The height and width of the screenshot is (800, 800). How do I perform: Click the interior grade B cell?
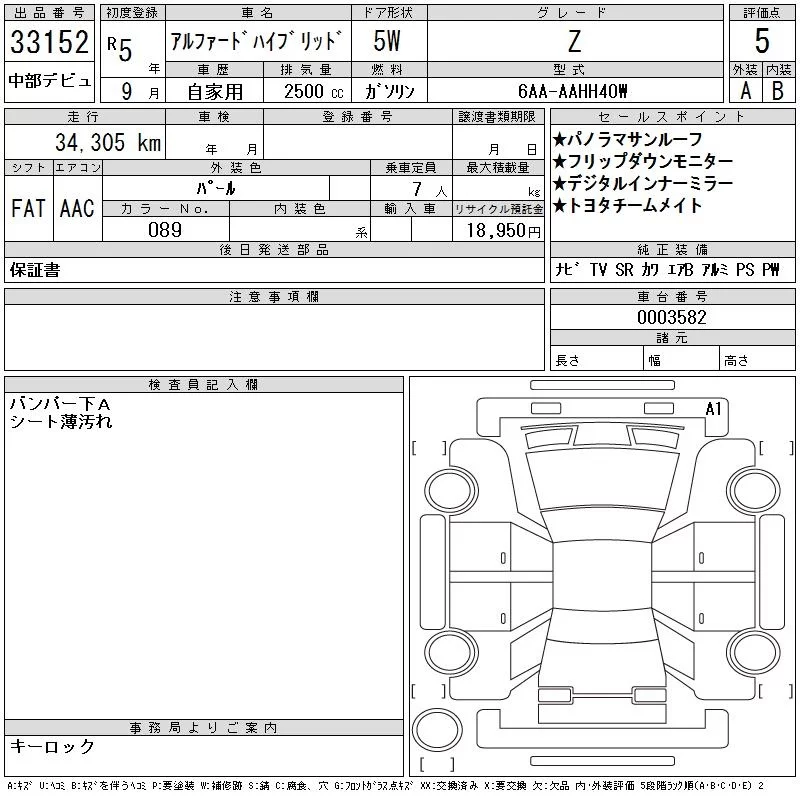(x=778, y=90)
